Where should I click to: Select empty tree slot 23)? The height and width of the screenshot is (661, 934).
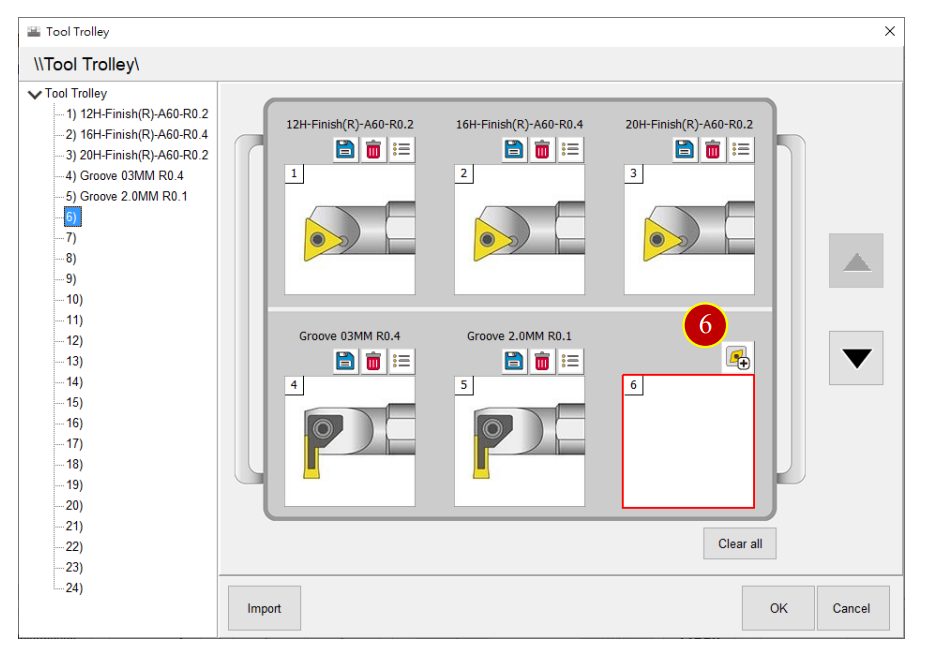(x=74, y=568)
